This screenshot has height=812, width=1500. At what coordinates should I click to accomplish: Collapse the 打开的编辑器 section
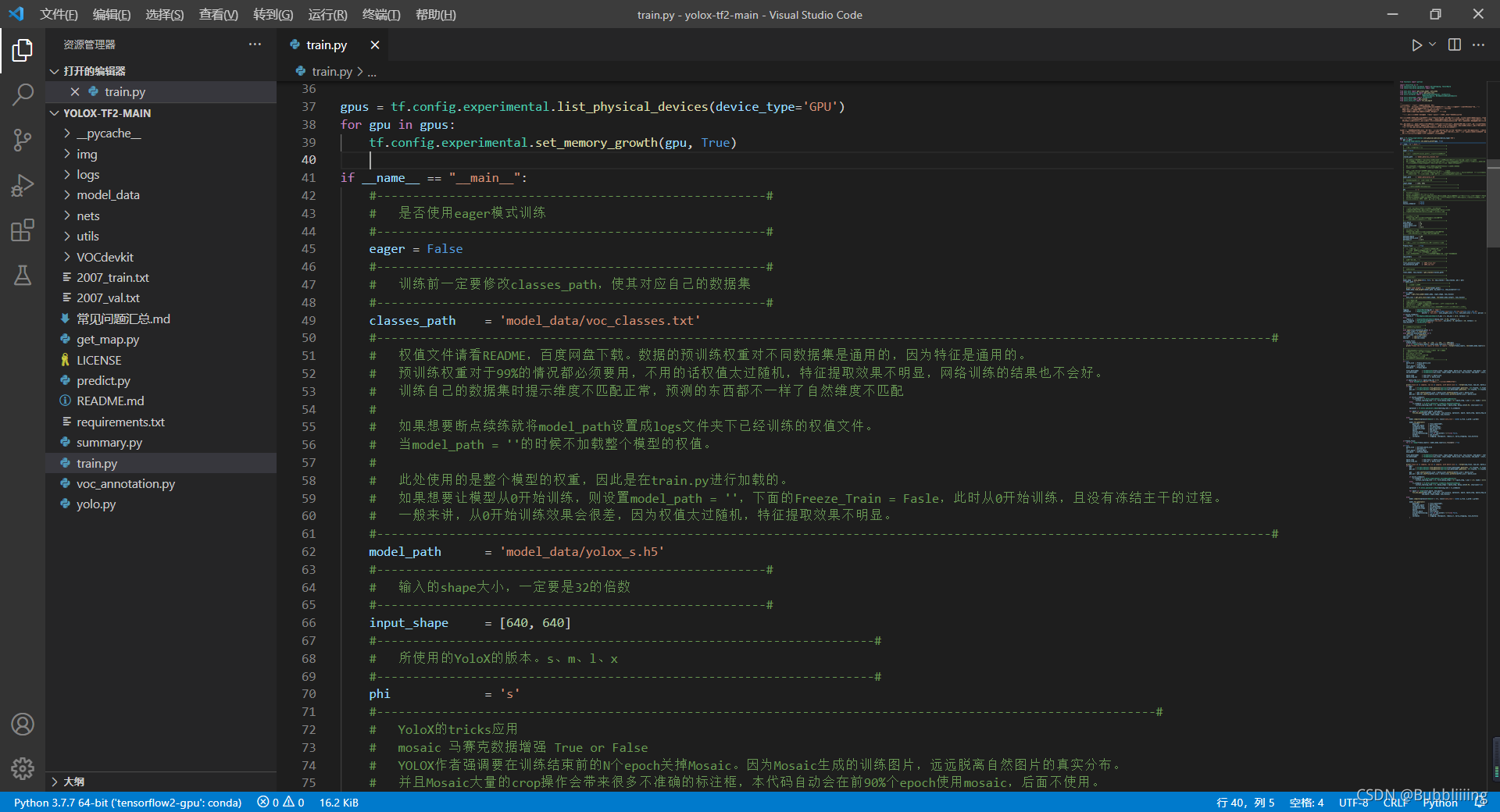(x=161, y=71)
